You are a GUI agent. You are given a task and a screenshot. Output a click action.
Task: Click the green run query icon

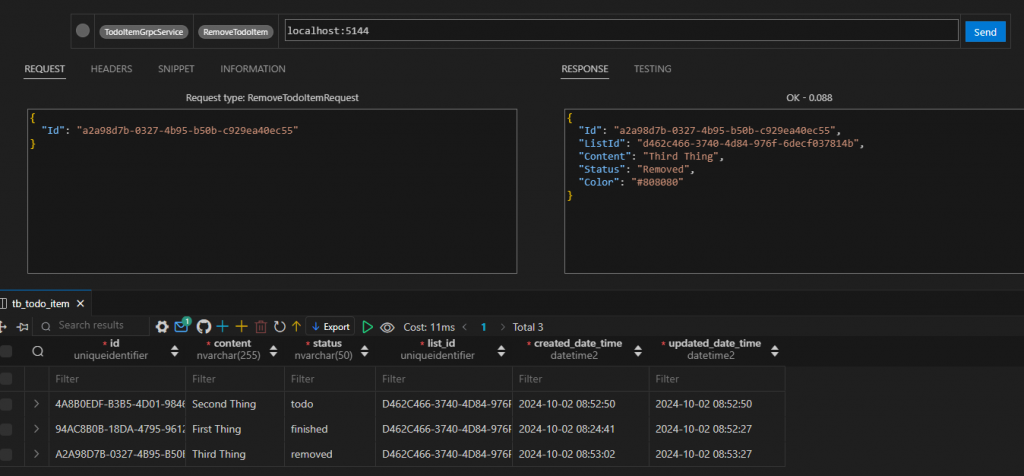click(x=368, y=327)
